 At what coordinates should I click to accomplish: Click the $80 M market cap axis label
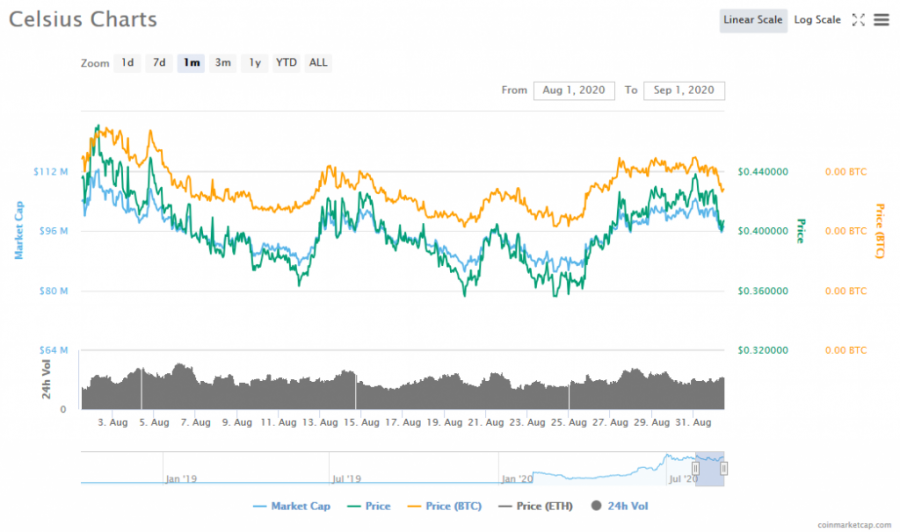53,291
